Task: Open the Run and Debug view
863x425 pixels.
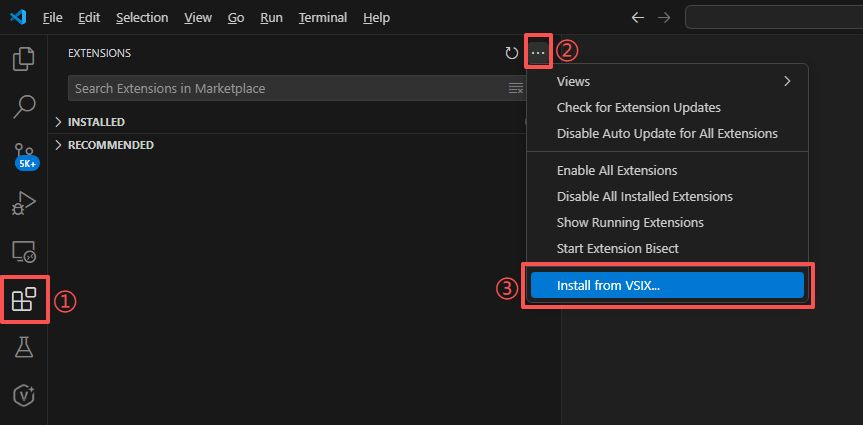Action: 23,203
